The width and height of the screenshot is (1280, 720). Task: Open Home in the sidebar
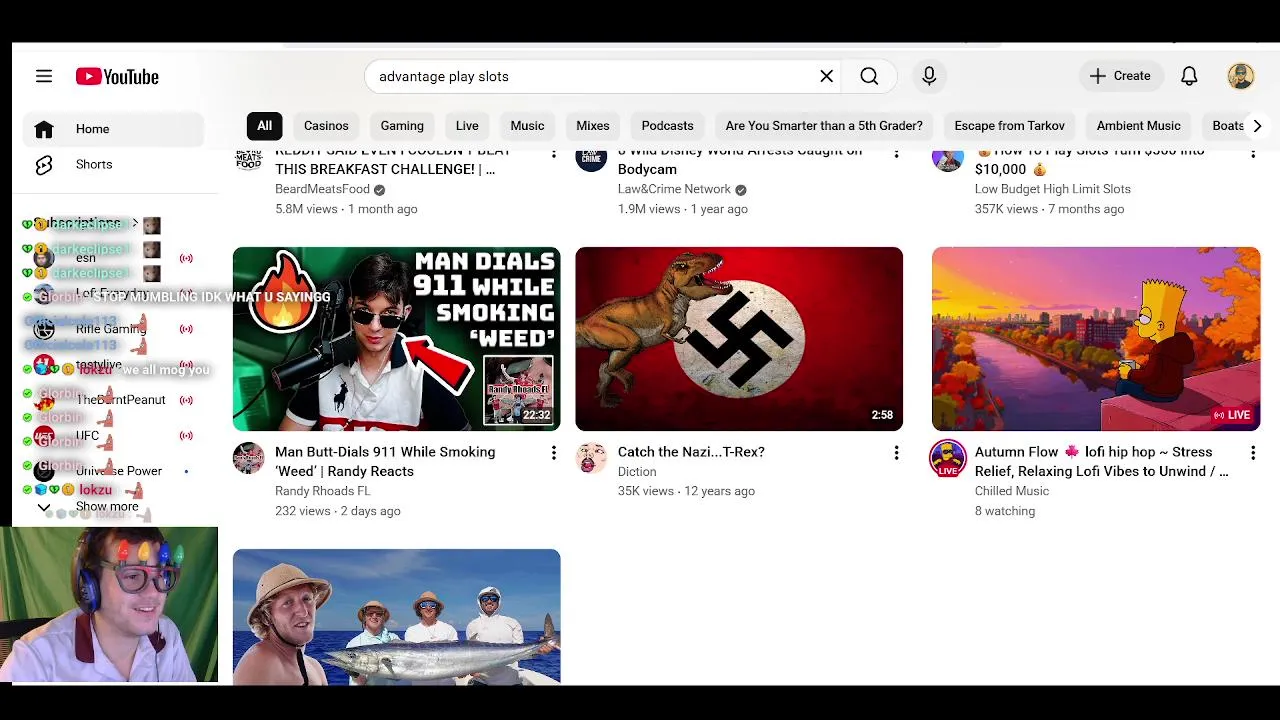[x=113, y=129]
